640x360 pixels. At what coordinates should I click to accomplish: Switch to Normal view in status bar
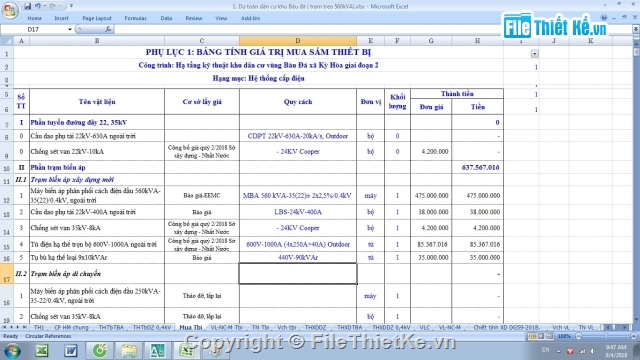coord(532,336)
